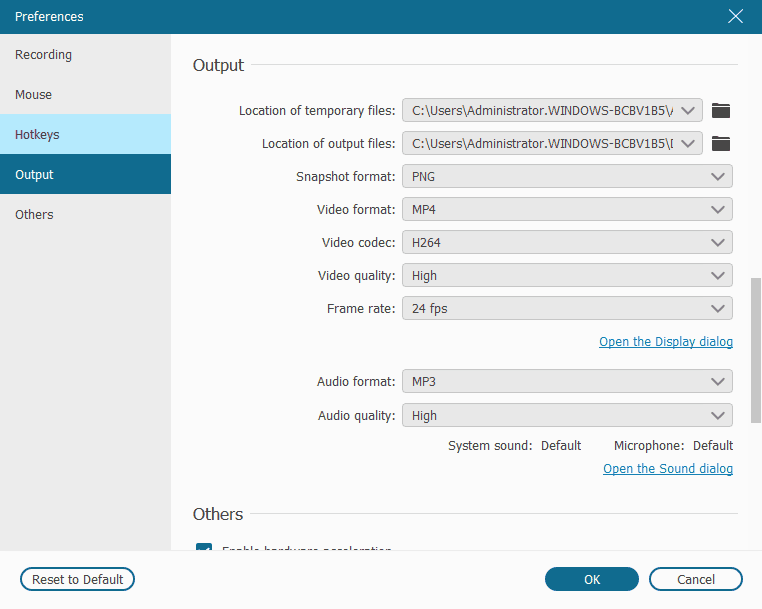Click the System sound Default value

pyautogui.click(x=561, y=446)
